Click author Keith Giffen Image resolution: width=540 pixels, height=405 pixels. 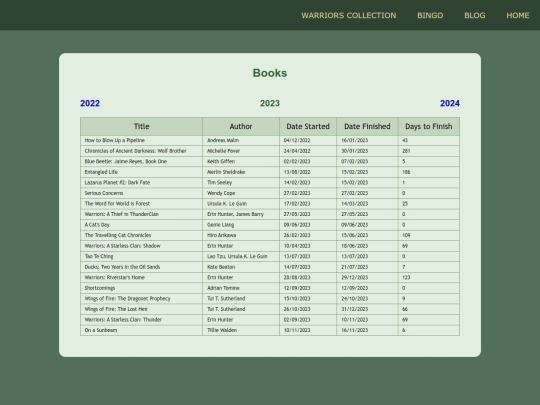pos(221,162)
